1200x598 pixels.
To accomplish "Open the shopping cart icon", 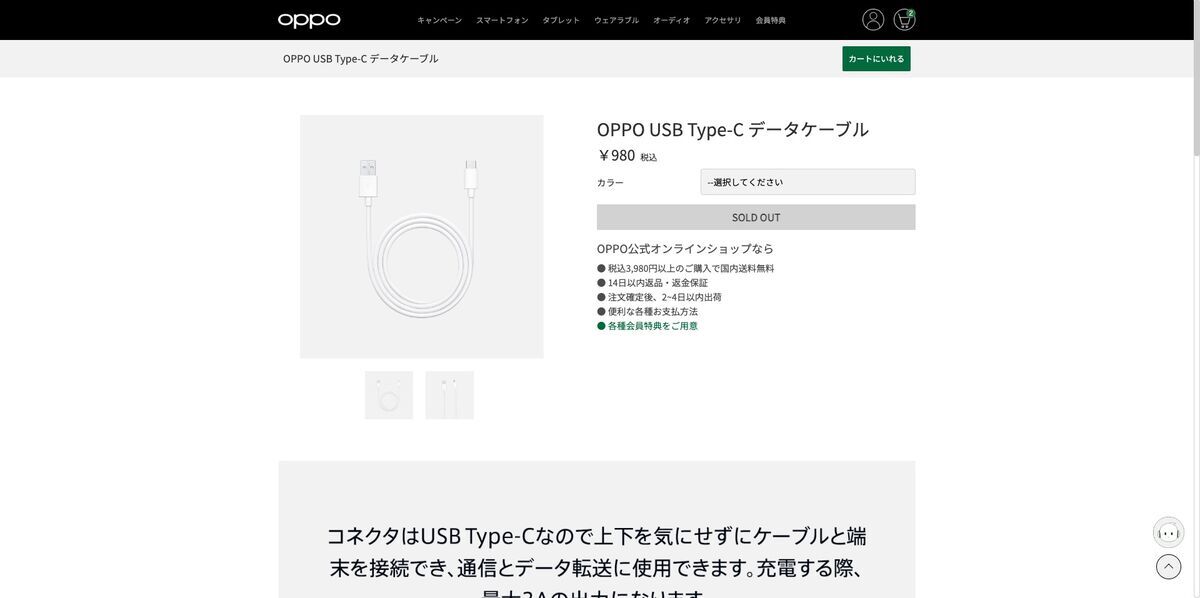I will 904,20.
